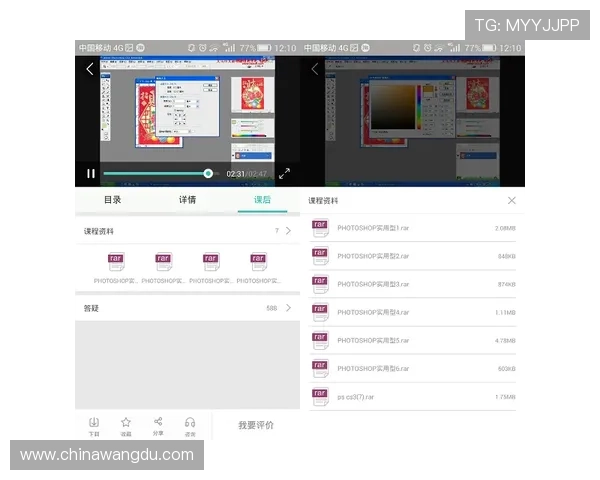
Task: Expand the 答疑 section chevron
Action: [288, 308]
